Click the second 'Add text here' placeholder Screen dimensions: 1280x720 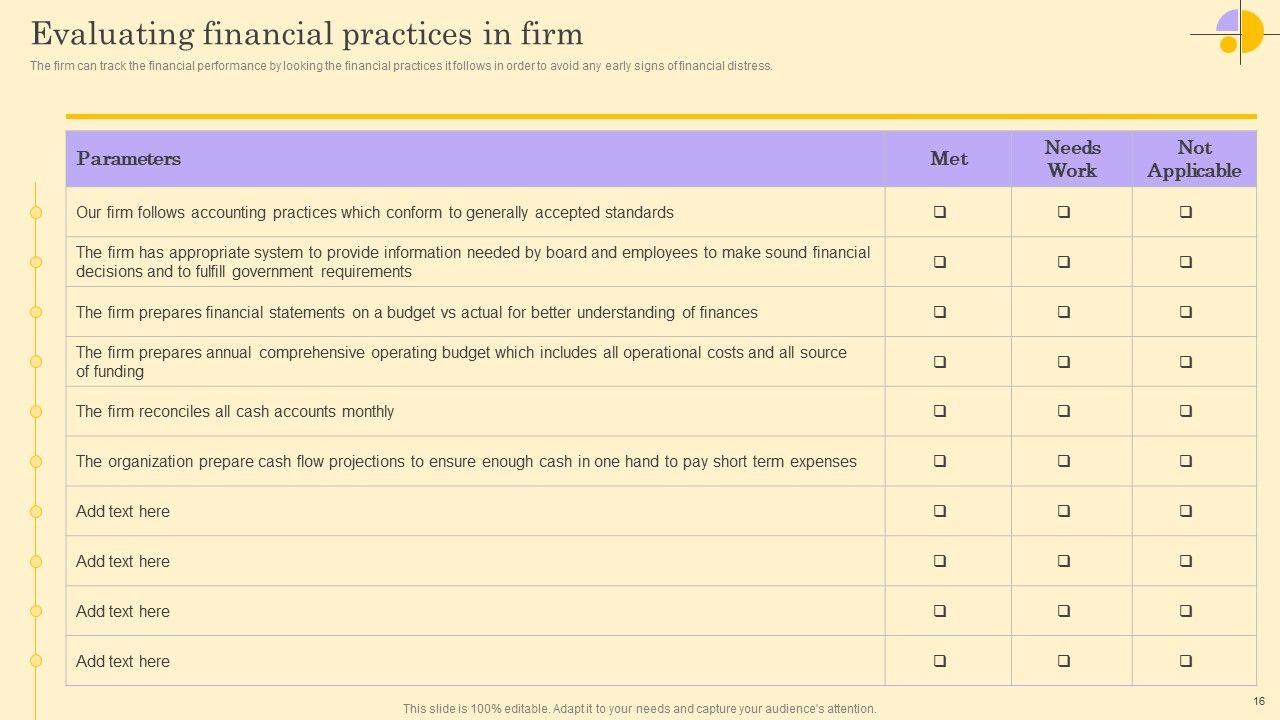tap(123, 561)
